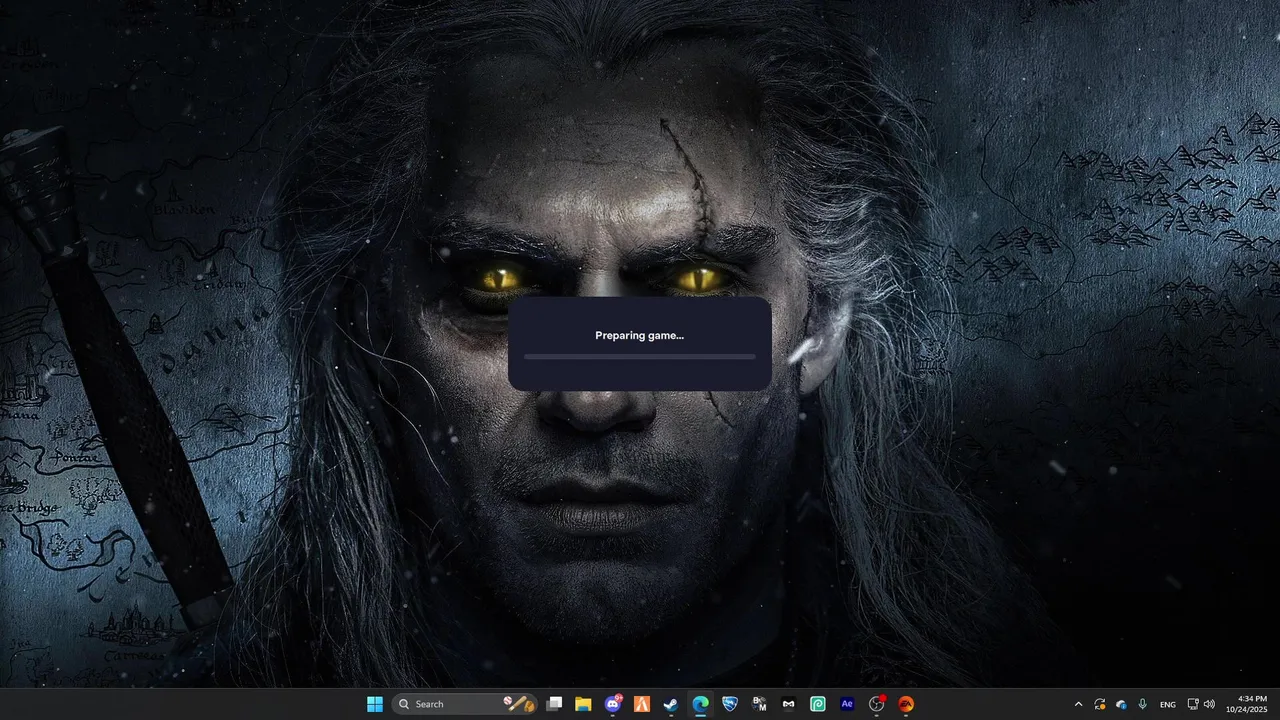Open the Windows Start menu
The width and height of the screenshot is (1280, 720).
tap(375, 704)
